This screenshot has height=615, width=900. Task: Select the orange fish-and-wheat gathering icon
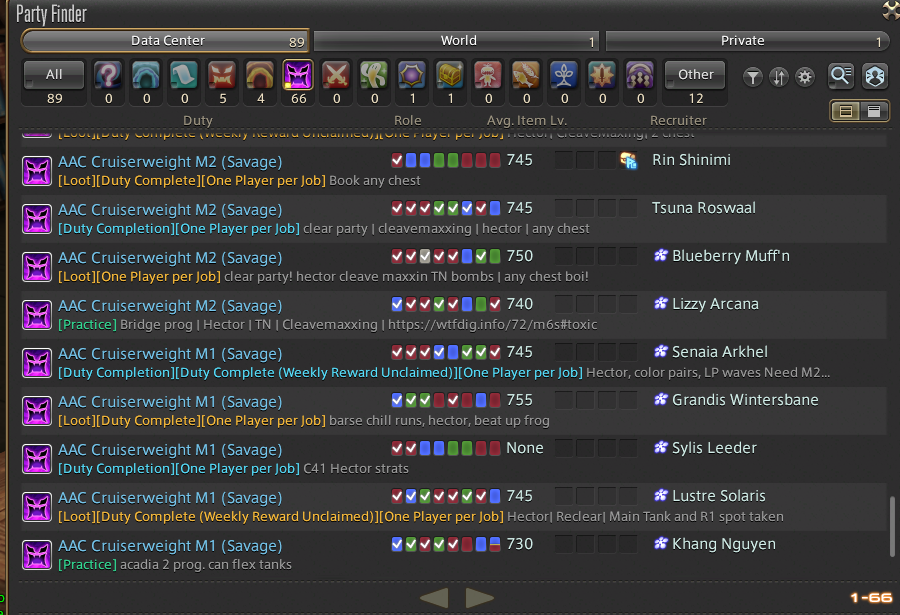(x=526, y=75)
